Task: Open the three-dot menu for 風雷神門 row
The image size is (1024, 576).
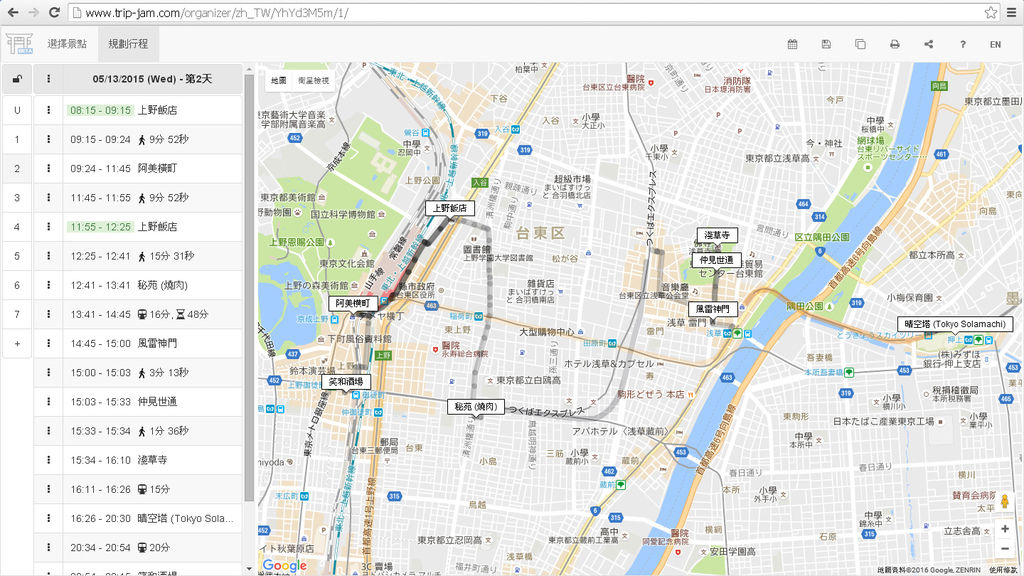Action: click(48, 344)
